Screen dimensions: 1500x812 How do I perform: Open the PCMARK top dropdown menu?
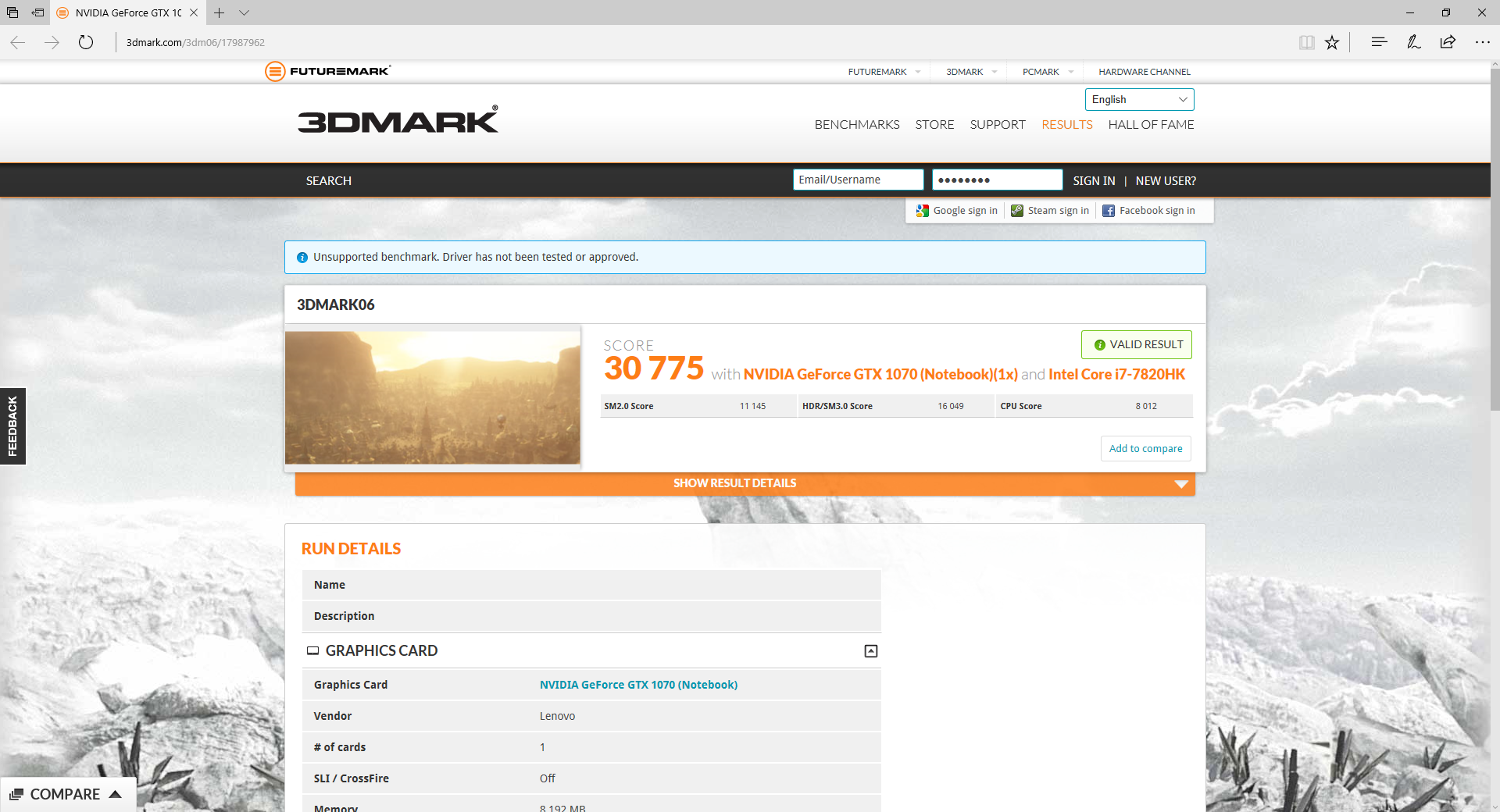pyautogui.click(x=1048, y=72)
